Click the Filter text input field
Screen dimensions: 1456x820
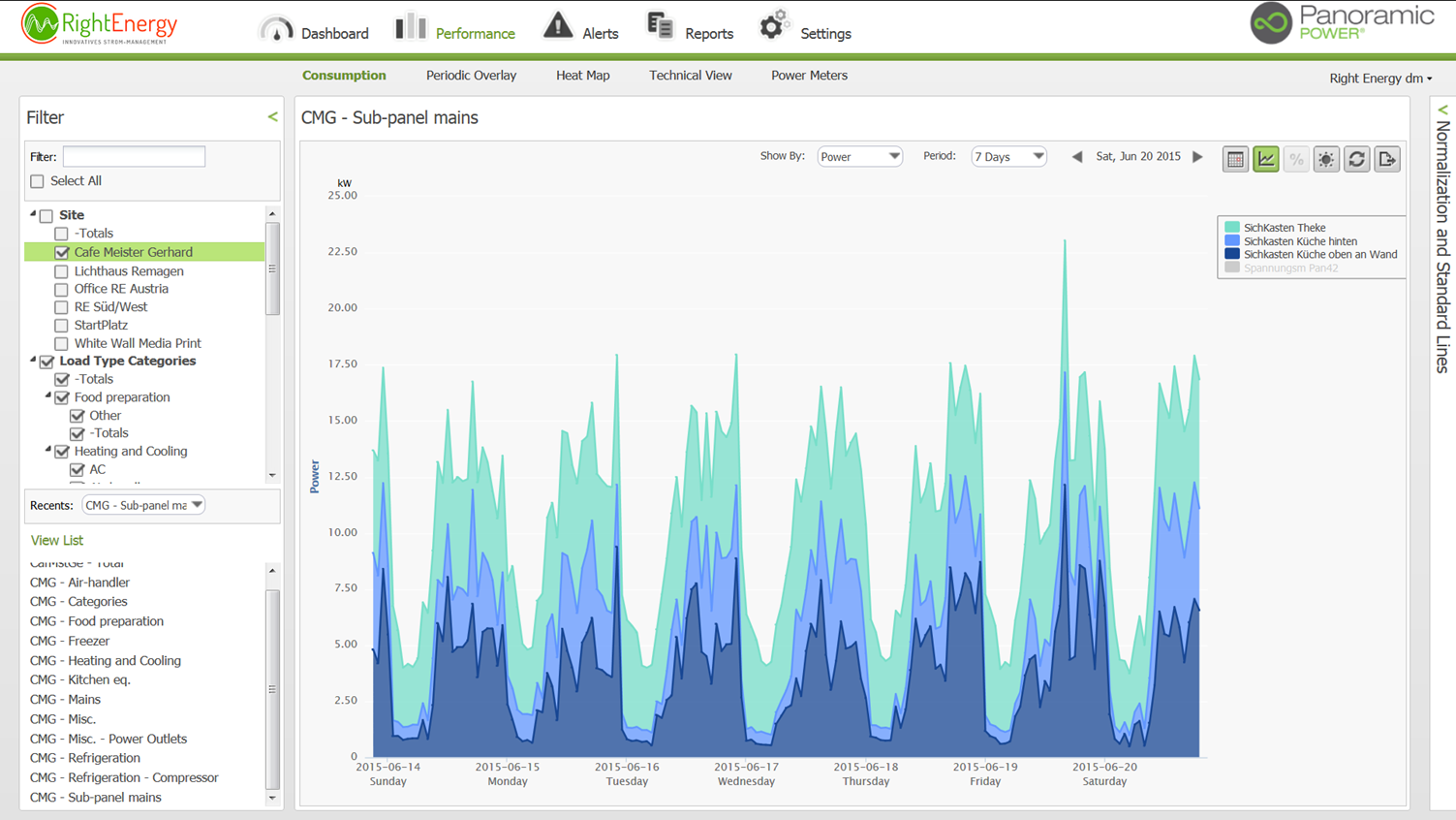(134, 157)
